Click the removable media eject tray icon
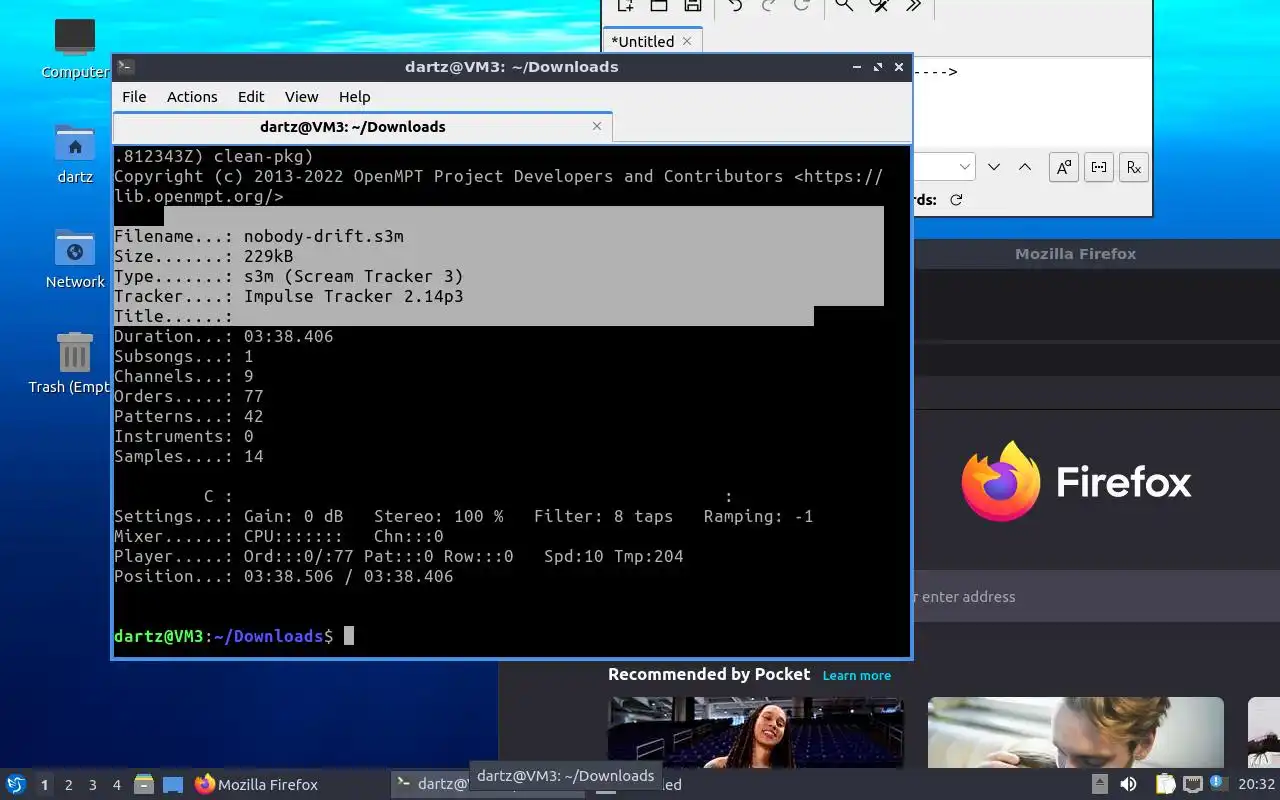 pos(1099,784)
